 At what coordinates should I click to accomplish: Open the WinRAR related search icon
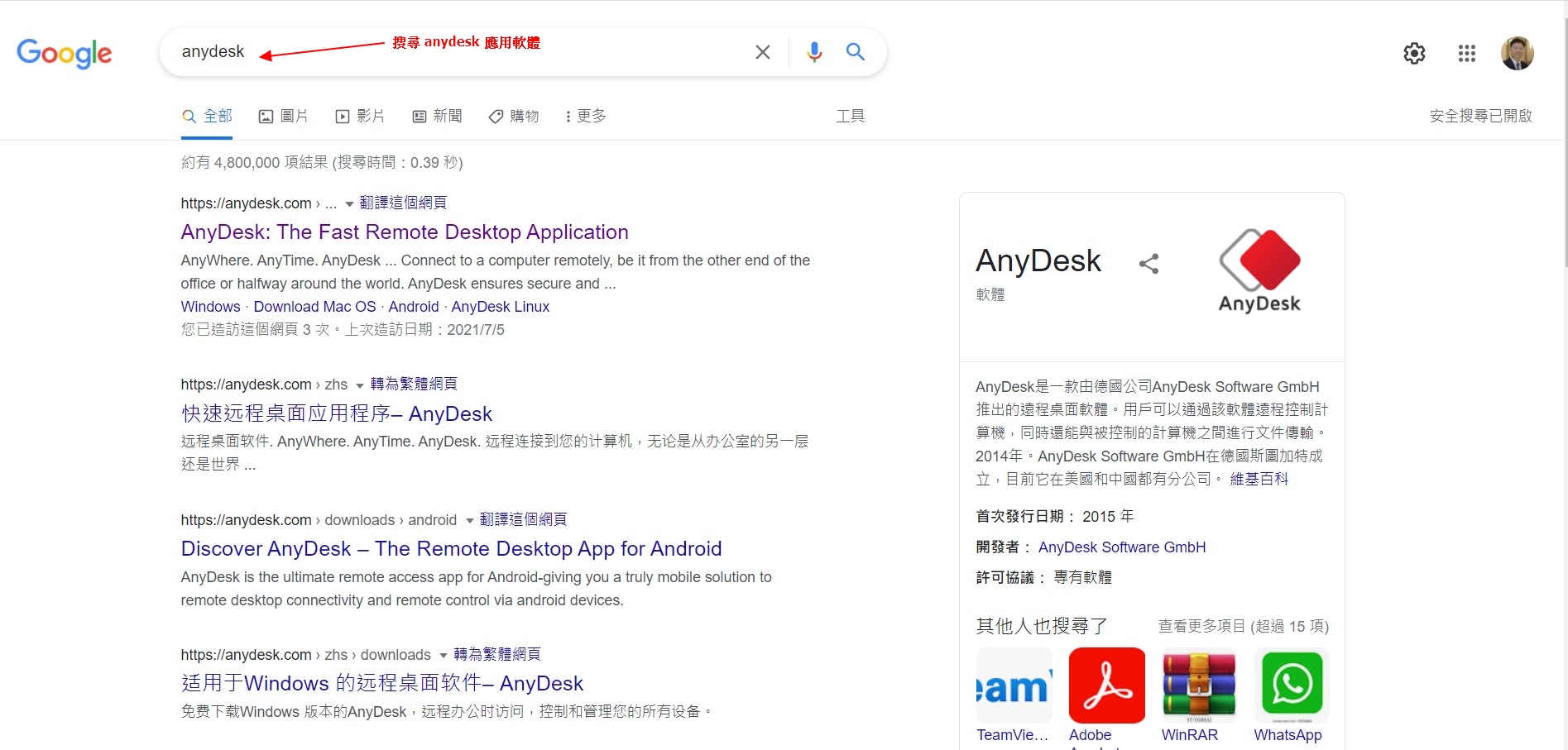[x=1199, y=686]
